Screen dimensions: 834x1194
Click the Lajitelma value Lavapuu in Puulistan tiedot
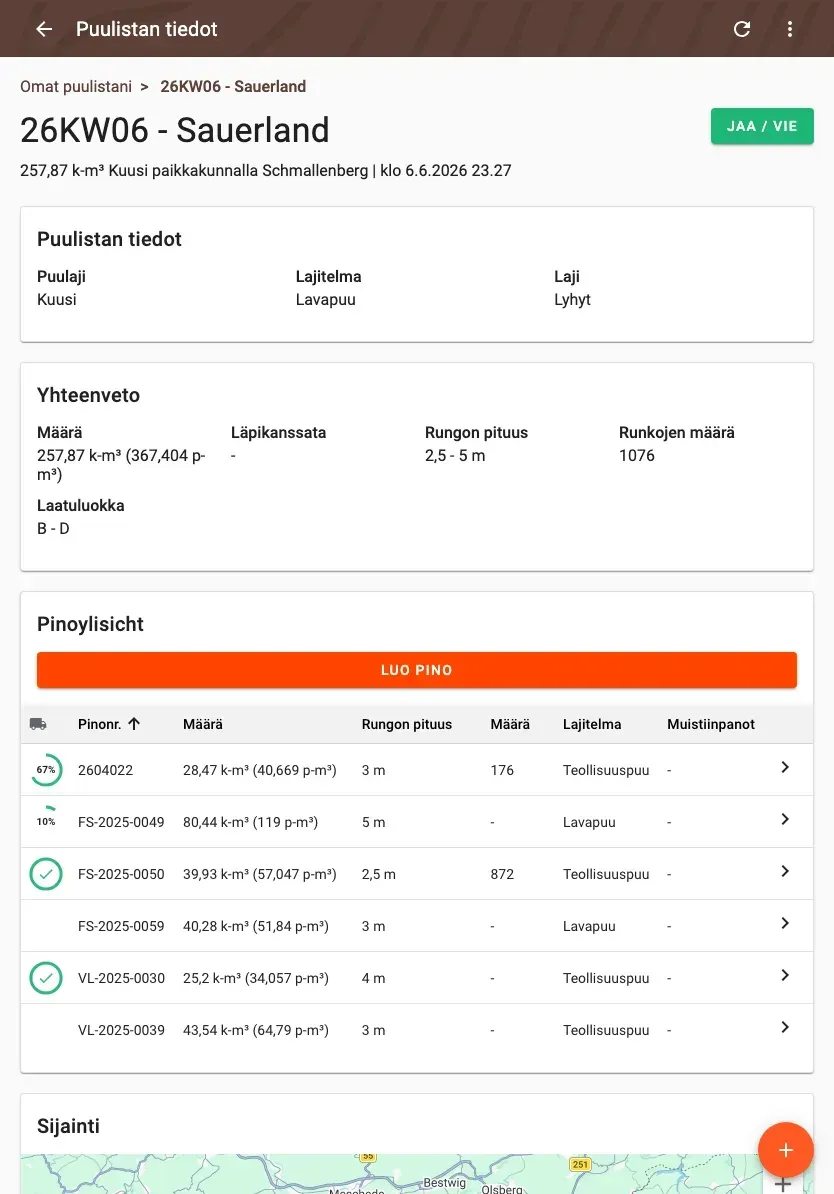coord(325,299)
